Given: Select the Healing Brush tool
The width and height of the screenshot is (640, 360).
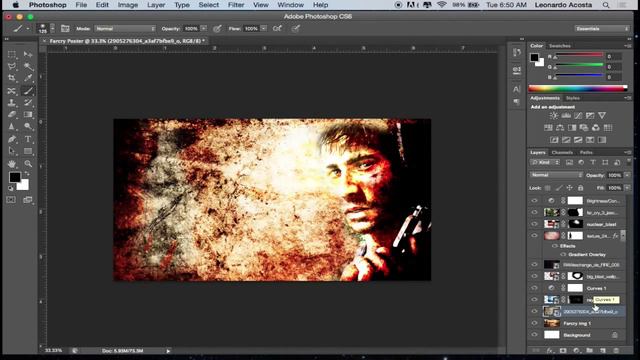Looking at the screenshot, I should click(x=12, y=91).
